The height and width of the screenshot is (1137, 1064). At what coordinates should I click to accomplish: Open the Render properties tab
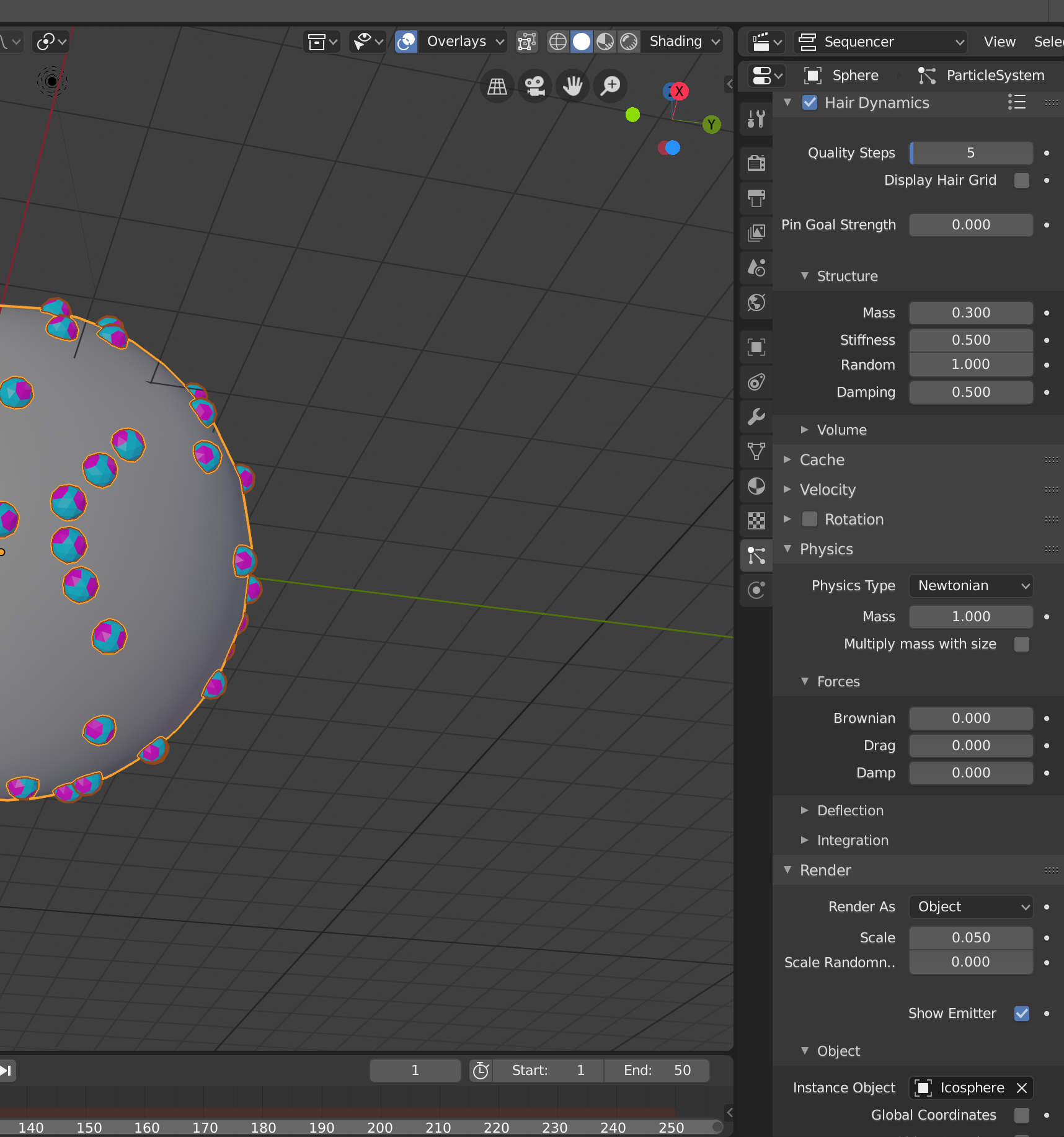pyautogui.click(x=756, y=163)
